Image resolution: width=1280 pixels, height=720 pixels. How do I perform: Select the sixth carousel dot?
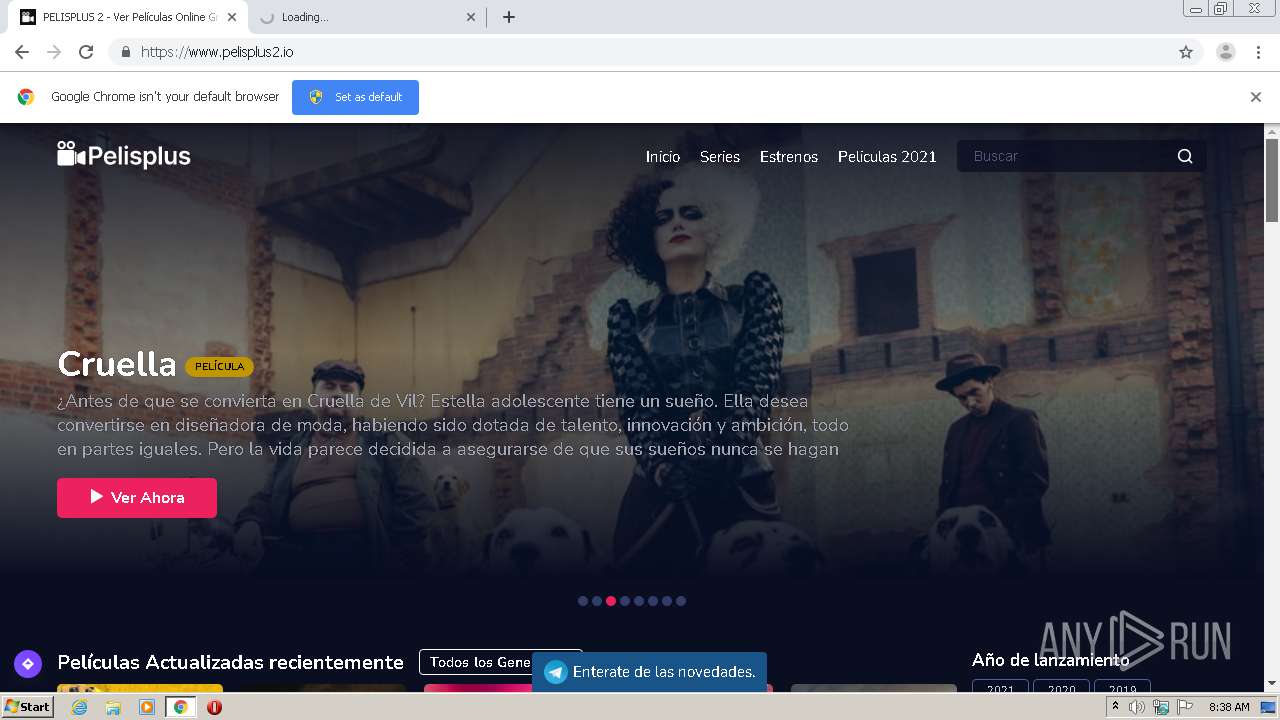[x=653, y=601]
